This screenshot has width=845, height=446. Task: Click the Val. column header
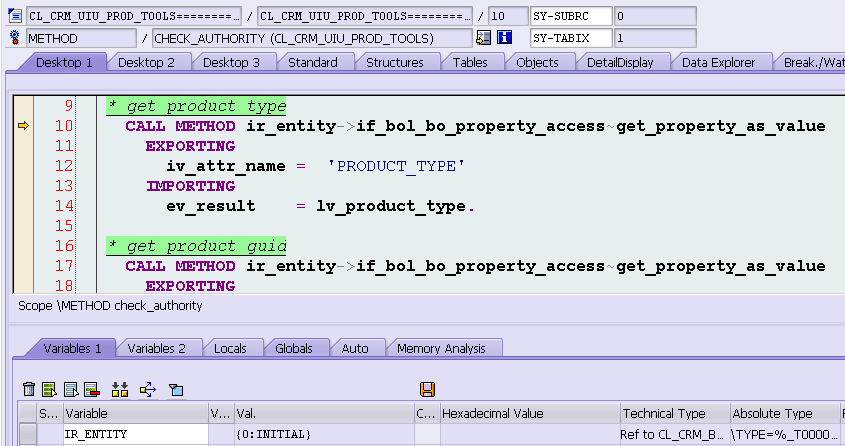point(324,414)
